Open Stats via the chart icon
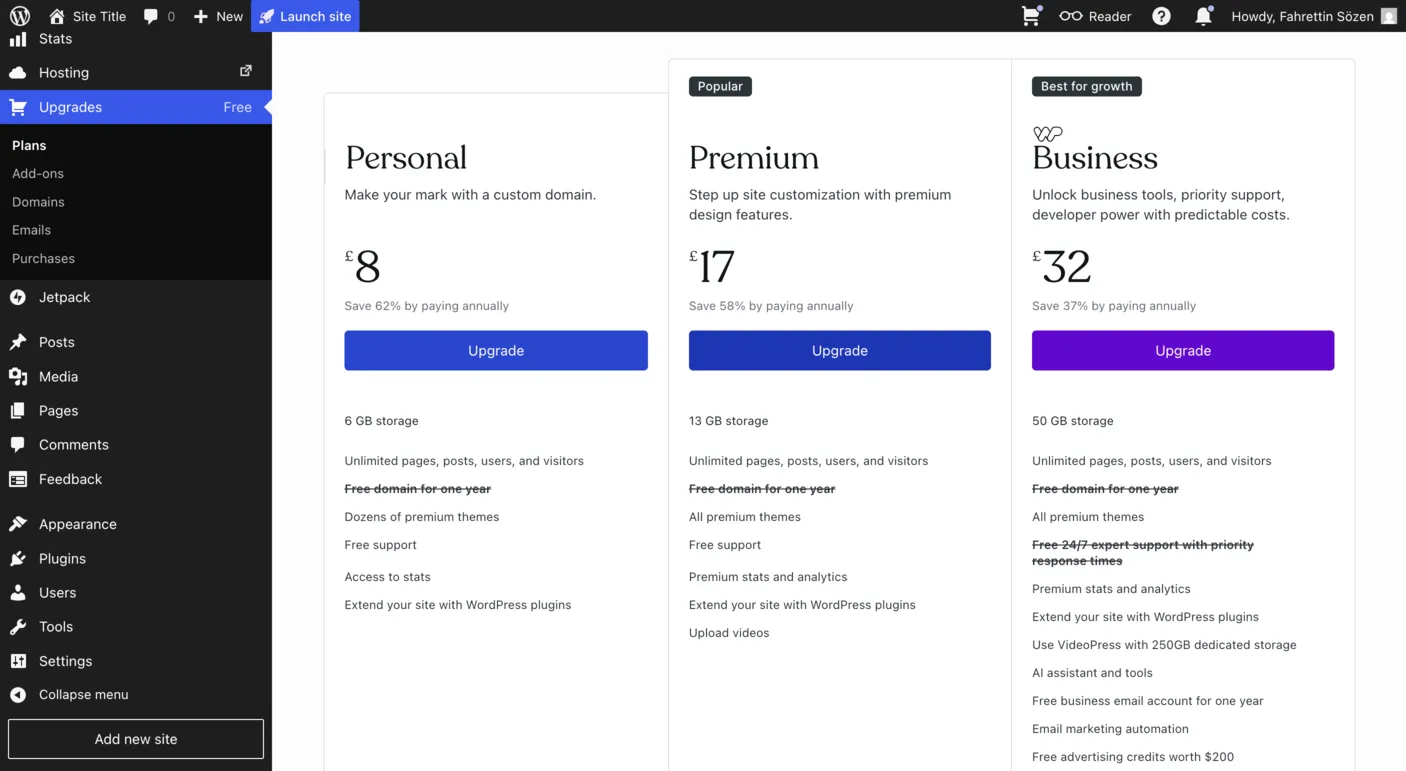The image size is (1406, 771). click(17, 38)
